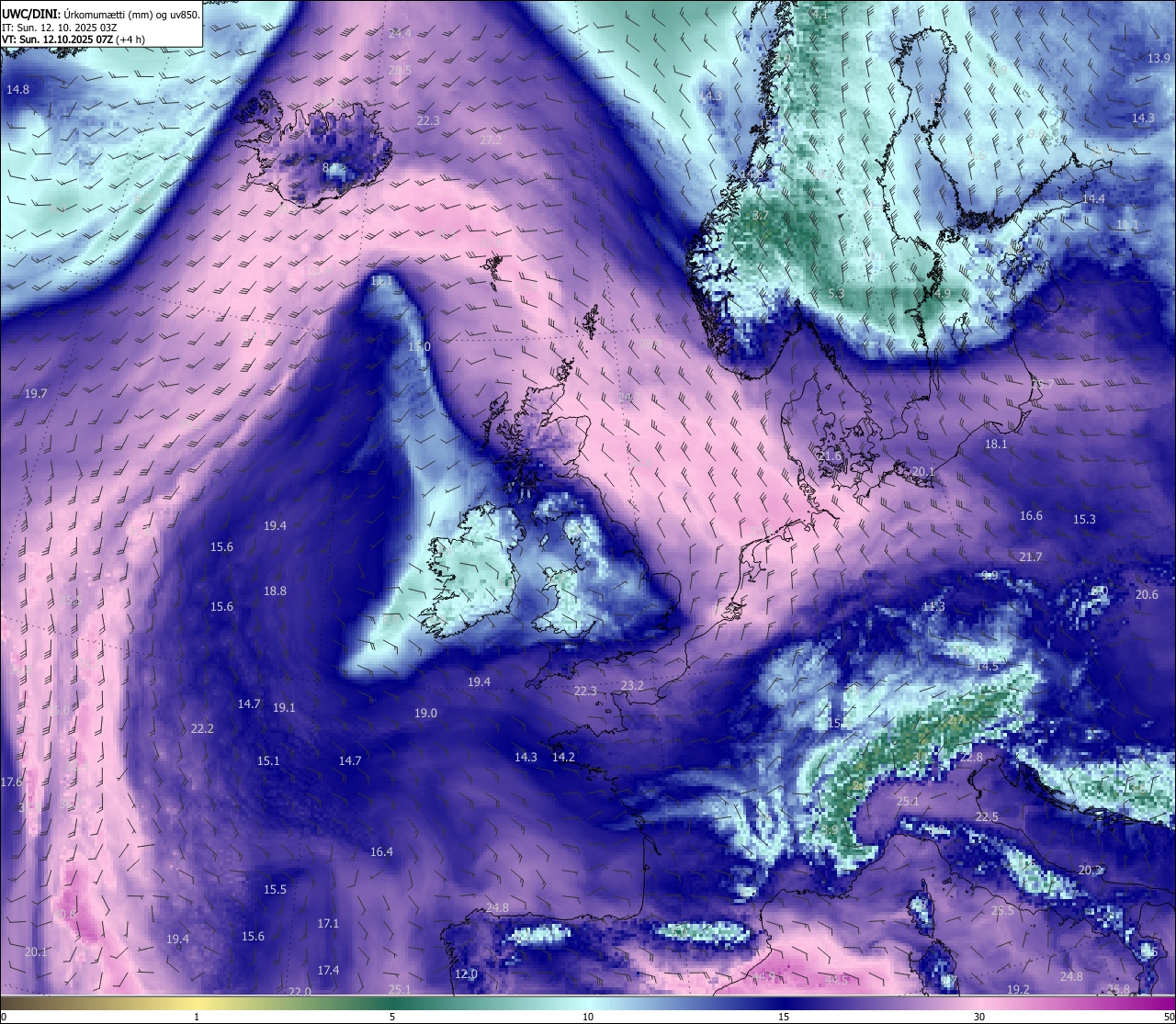Click the map value 11.3
This screenshot has width=1176, height=1024.
click(x=933, y=607)
